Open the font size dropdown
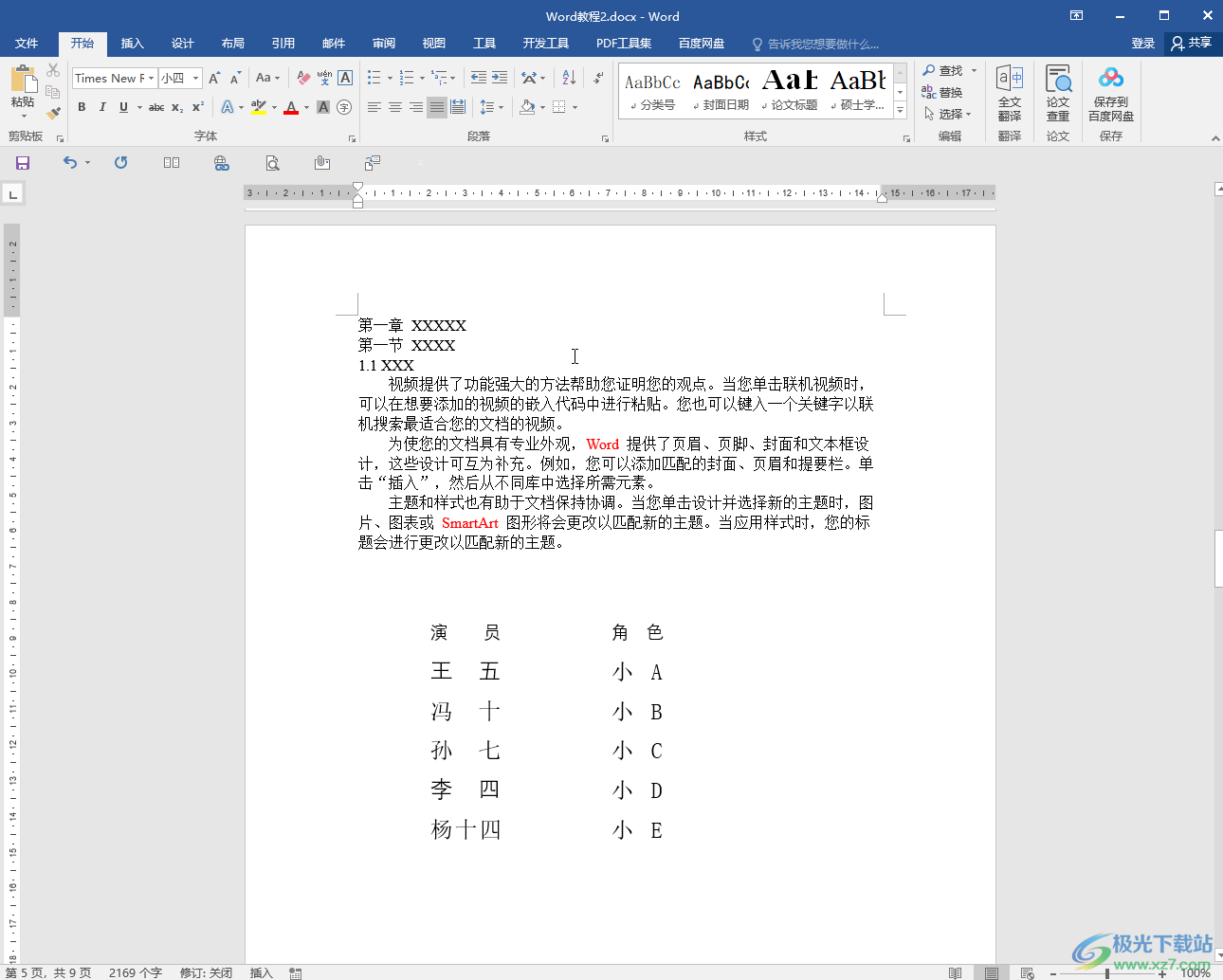Image resolution: width=1223 pixels, height=980 pixels. click(x=196, y=78)
